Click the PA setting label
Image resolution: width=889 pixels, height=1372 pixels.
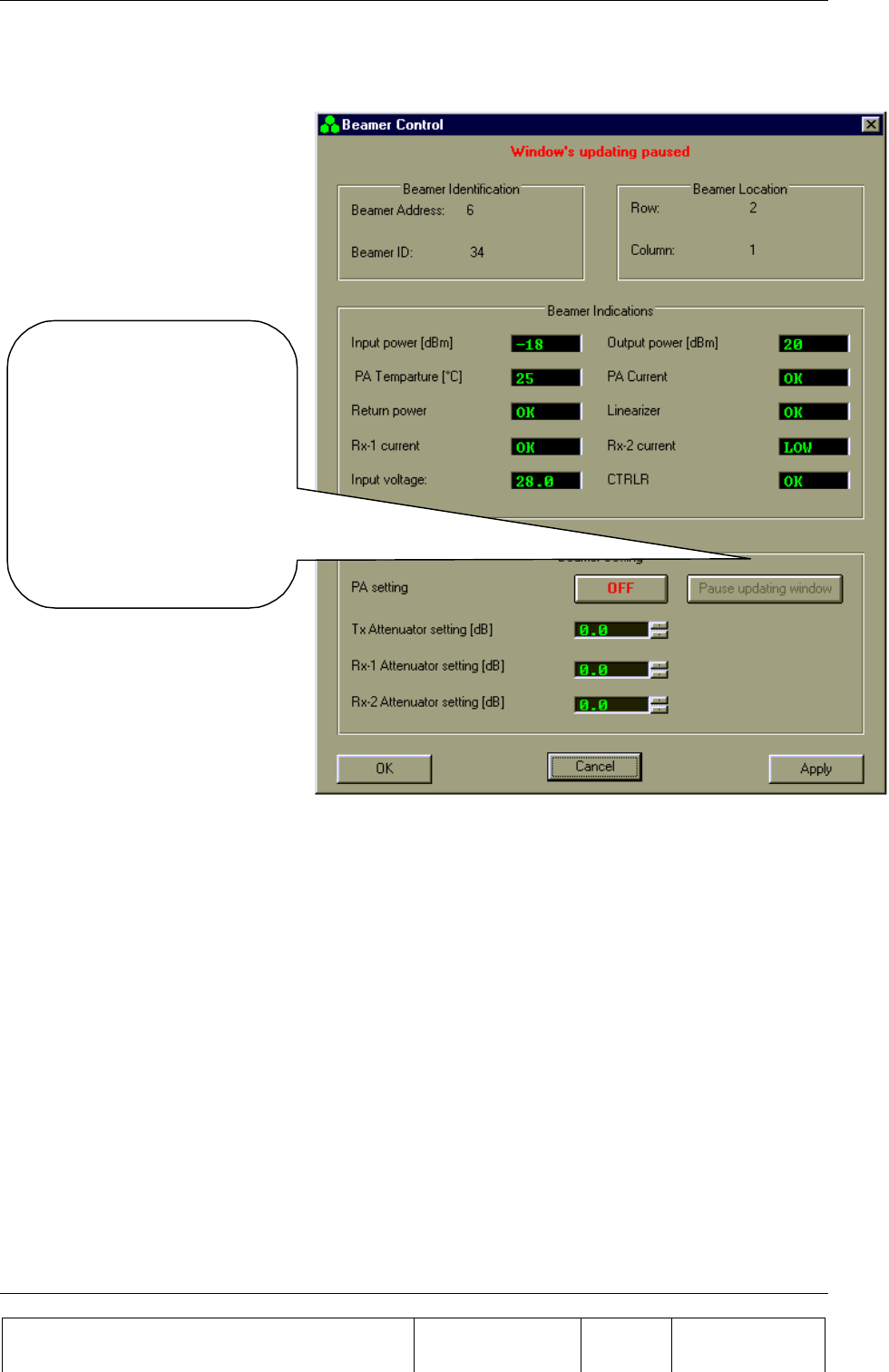click(379, 587)
